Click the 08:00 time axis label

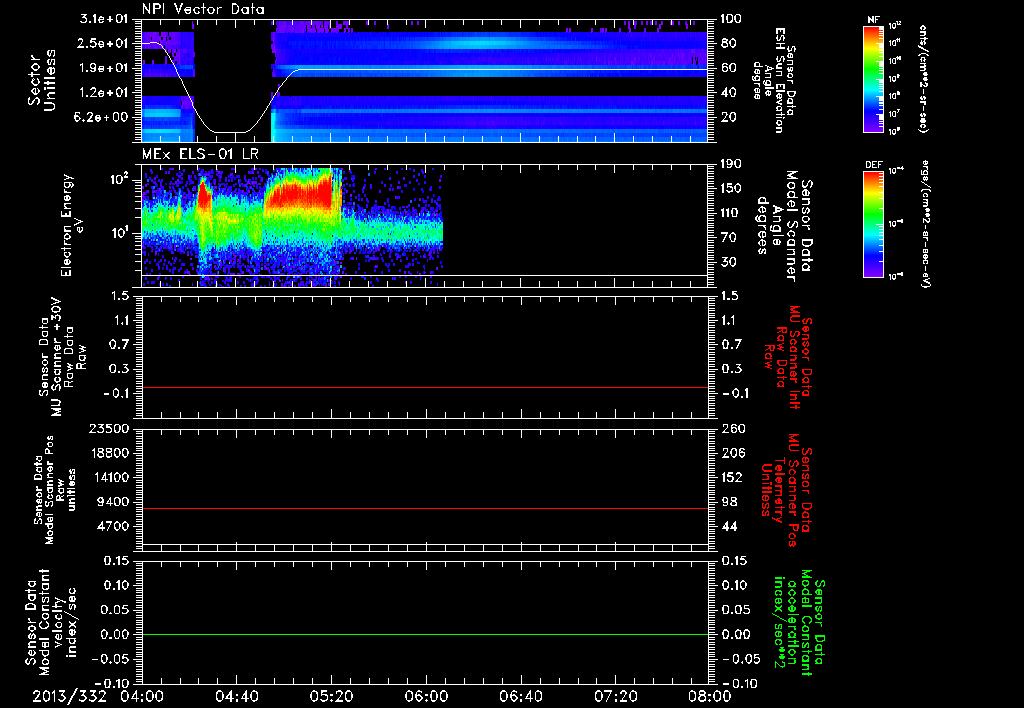[710, 696]
